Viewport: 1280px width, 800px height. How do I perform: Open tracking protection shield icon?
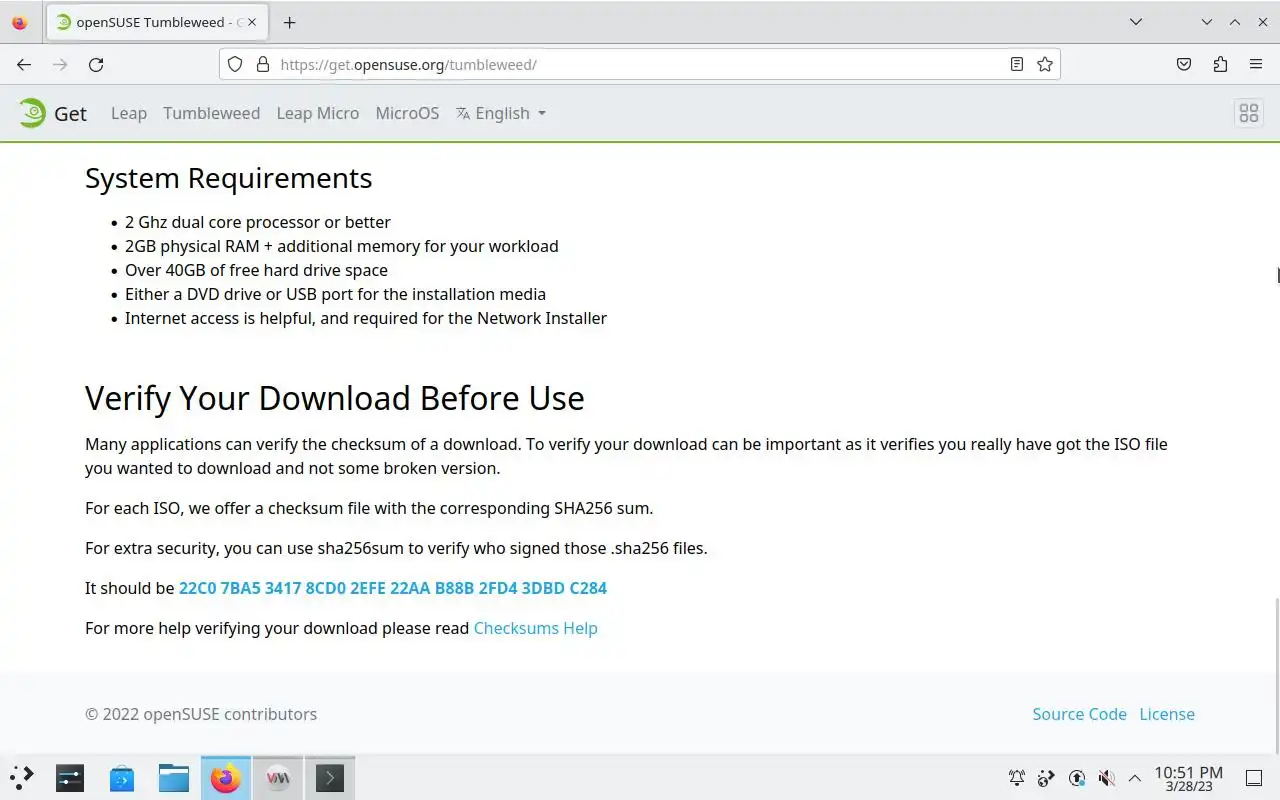click(x=235, y=64)
